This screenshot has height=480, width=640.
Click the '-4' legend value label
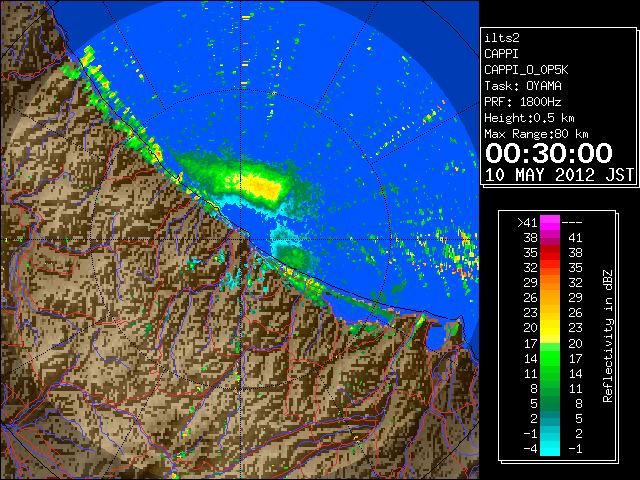[531, 449]
